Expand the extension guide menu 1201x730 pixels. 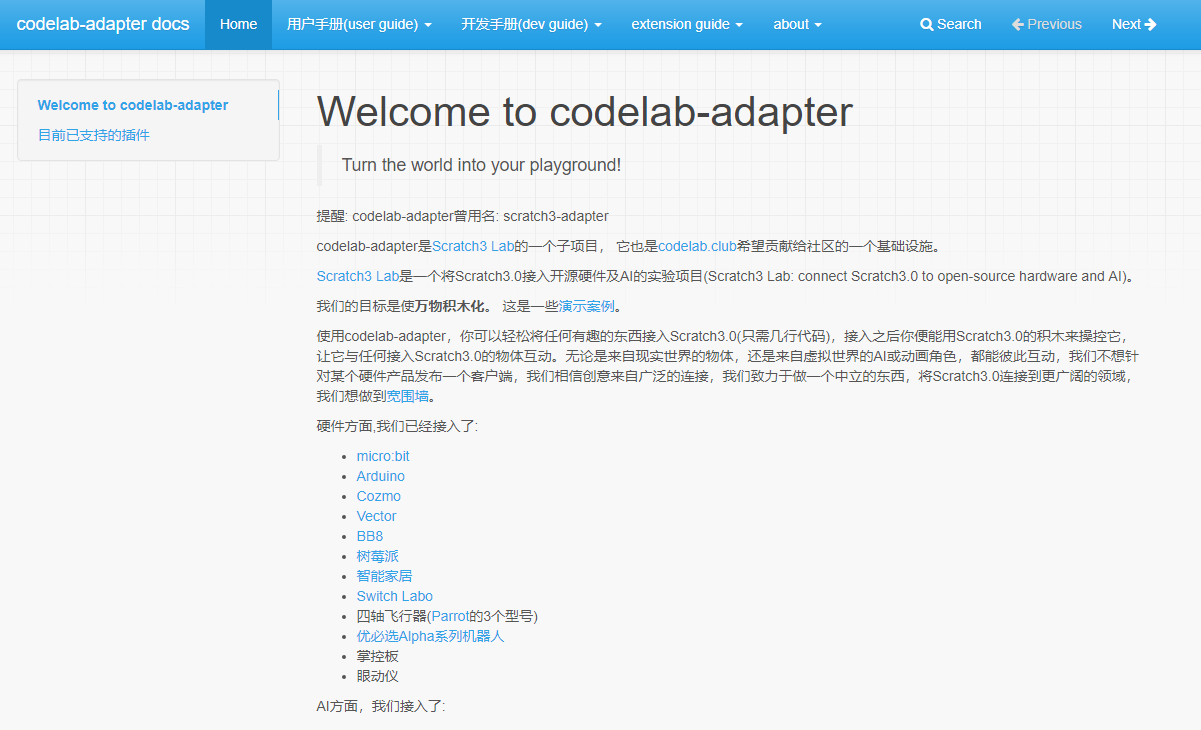pyautogui.click(x=687, y=24)
